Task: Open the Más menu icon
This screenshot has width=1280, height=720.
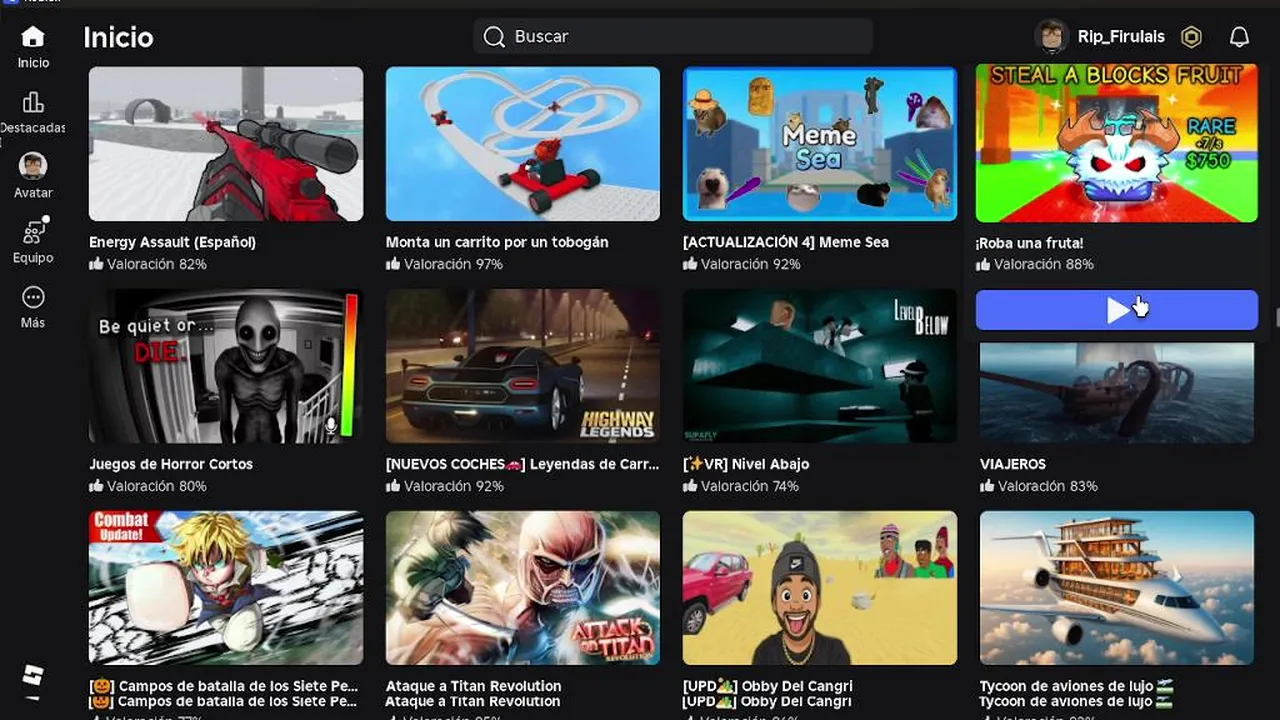Action: point(33,298)
